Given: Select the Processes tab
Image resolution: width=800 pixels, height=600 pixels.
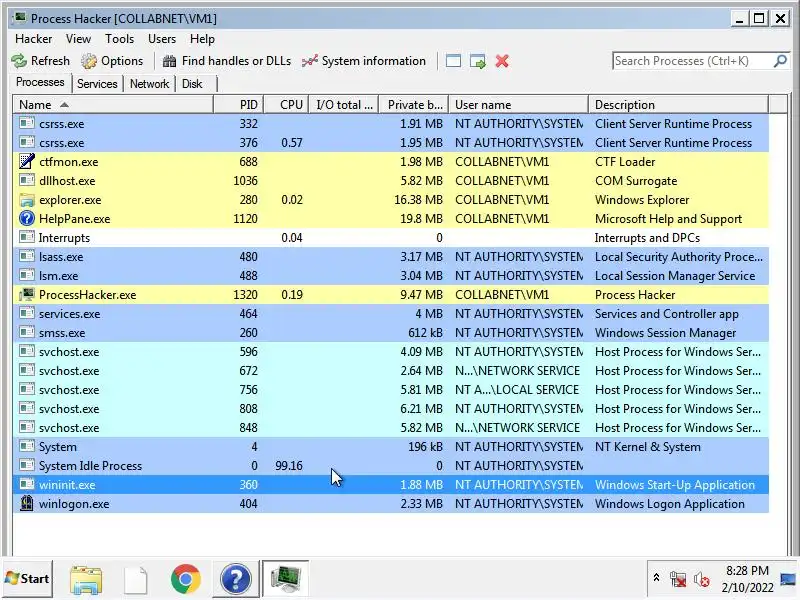Looking at the screenshot, I should coord(40,82).
